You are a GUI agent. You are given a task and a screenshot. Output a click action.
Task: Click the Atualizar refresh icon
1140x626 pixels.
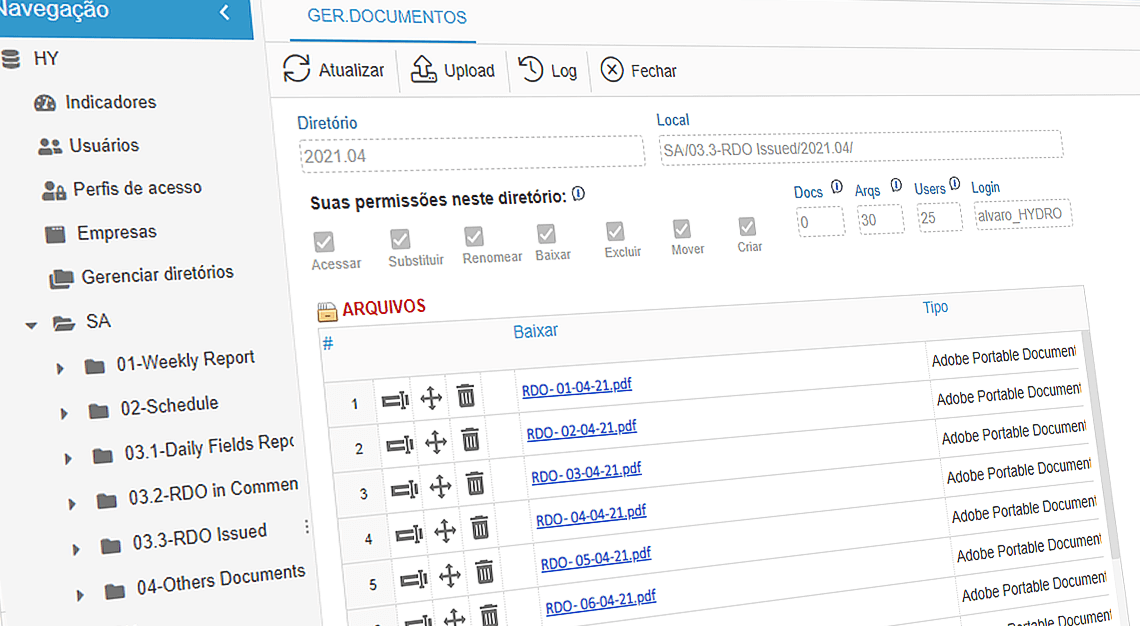point(297,69)
